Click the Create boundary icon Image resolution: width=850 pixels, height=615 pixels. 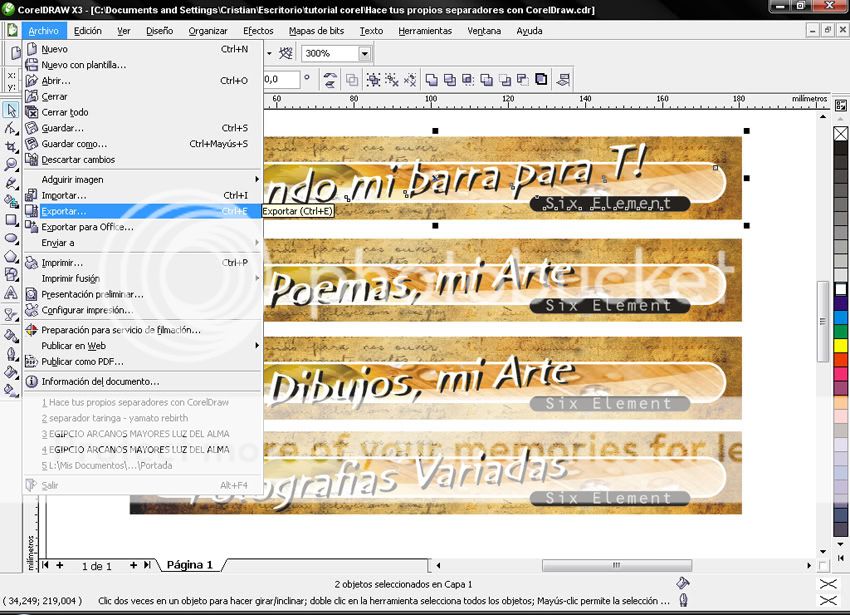[541, 80]
